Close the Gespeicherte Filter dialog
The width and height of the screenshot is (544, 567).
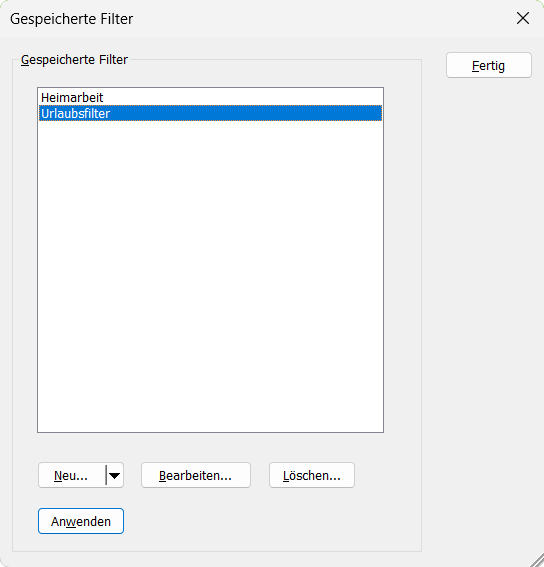[523, 18]
